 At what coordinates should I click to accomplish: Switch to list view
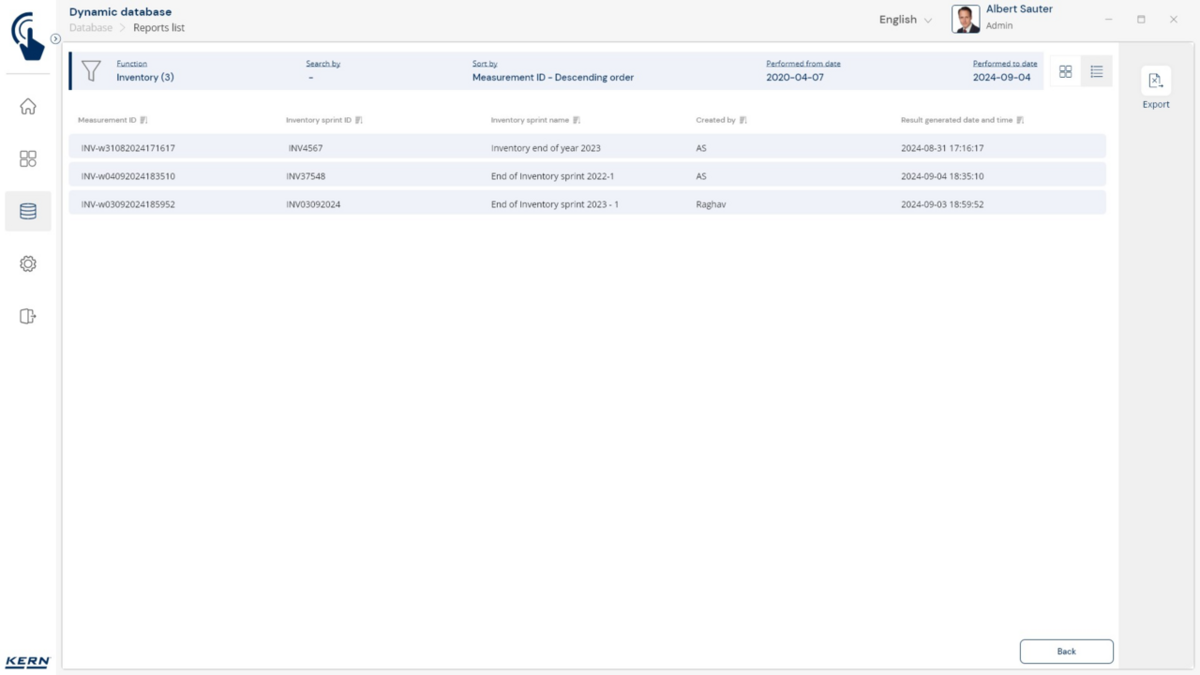point(1096,71)
